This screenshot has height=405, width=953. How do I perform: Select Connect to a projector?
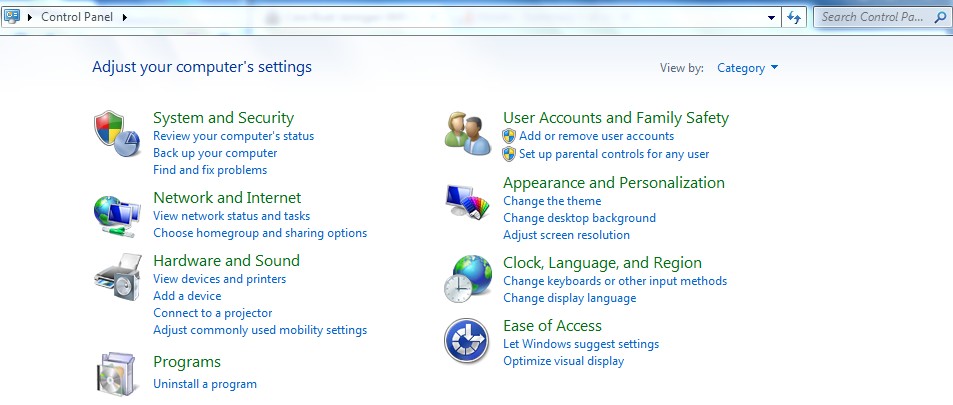(x=213, y=313)
